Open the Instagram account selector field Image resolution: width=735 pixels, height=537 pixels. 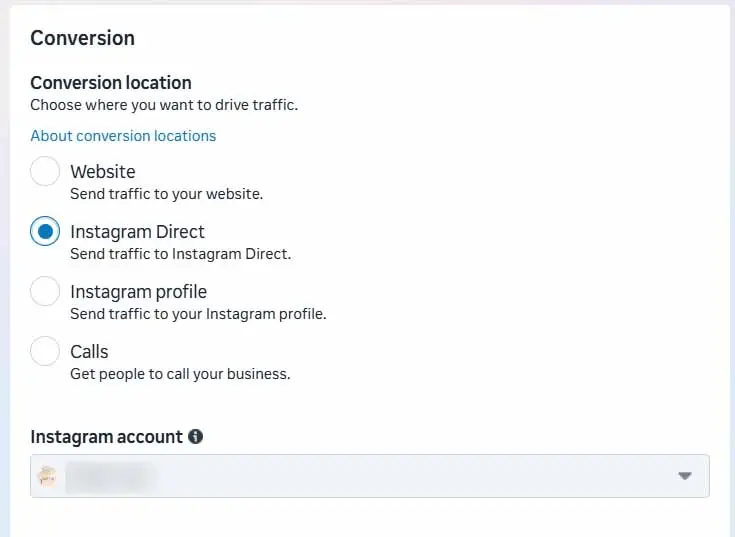(370, 476)
